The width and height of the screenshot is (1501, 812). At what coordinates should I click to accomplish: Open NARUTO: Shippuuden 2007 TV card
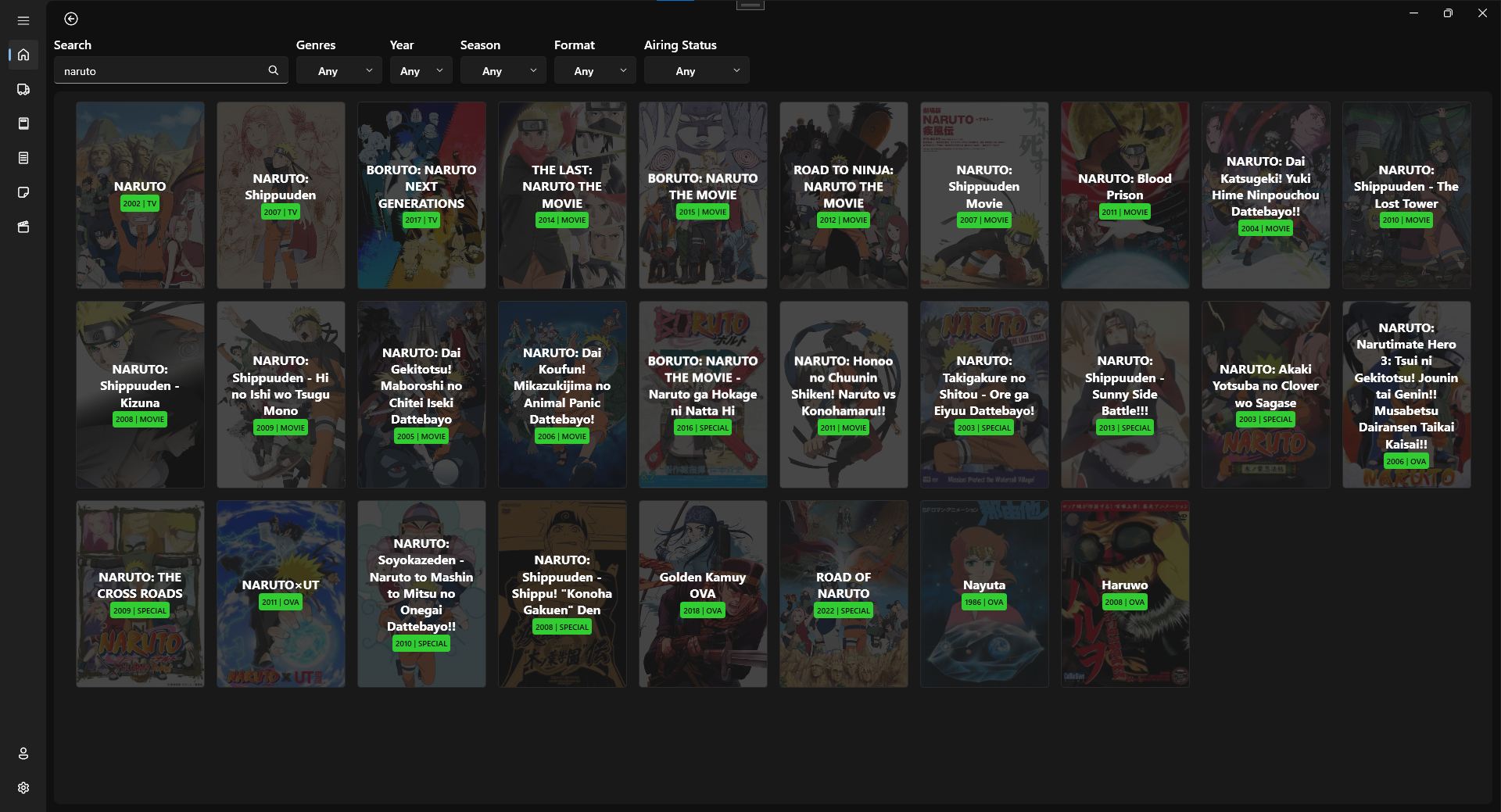click(281, 195)
